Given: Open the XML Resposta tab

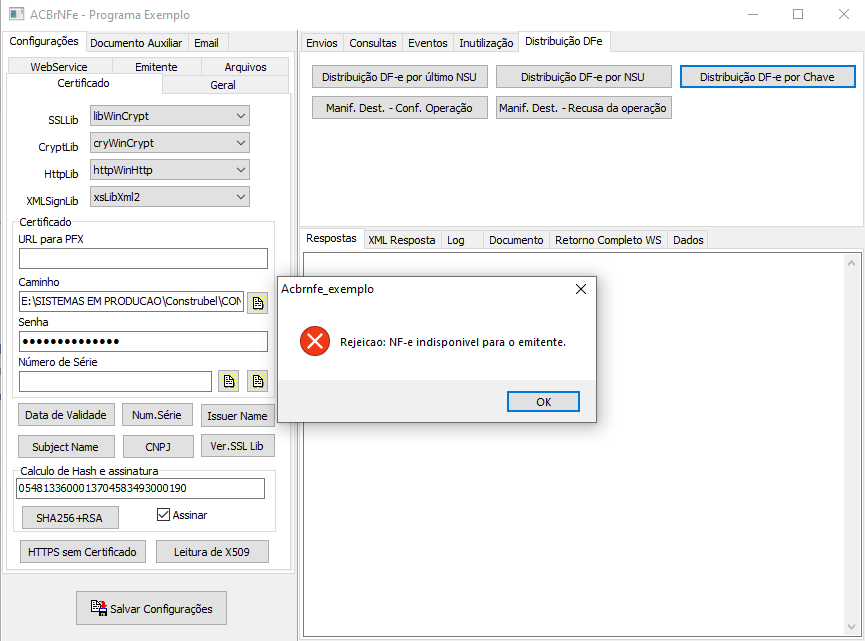Looking at the screenshot, I should coord(402,240).
